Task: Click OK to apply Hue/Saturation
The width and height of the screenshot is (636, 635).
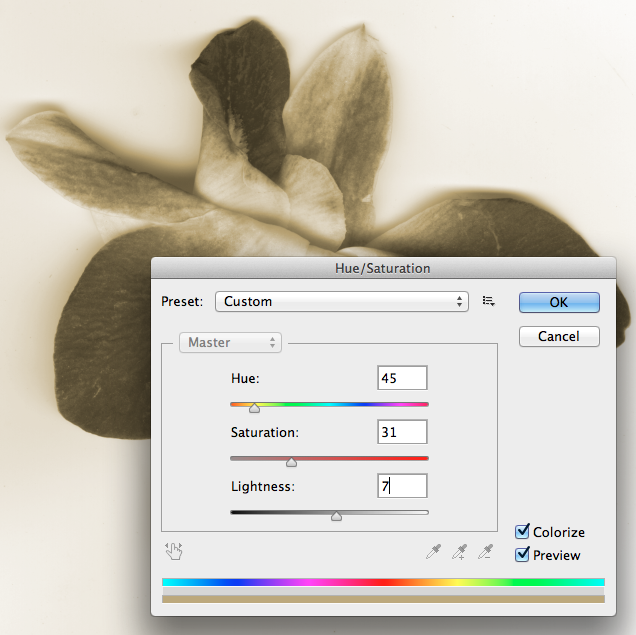Action: click(559, 302)
